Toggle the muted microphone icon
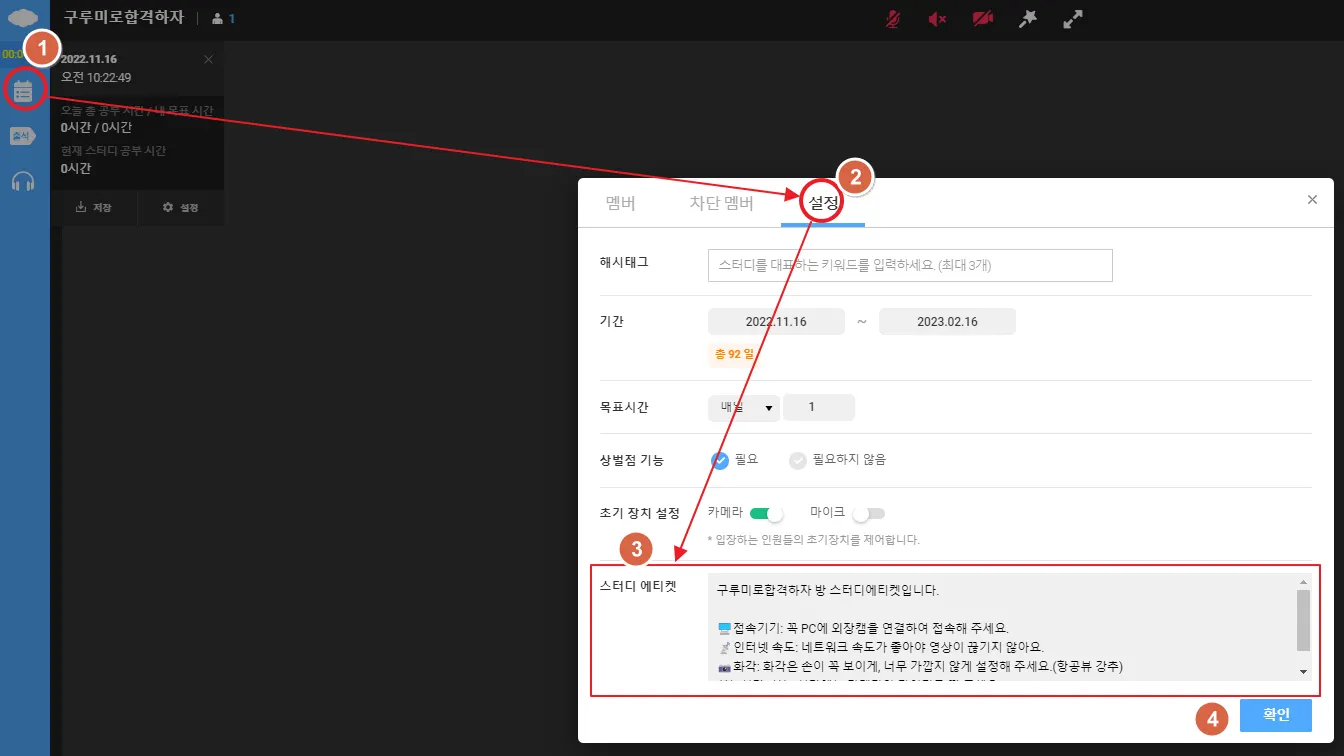The height and width of the screenshot is (756, 1344). click(x=894, y=19)
